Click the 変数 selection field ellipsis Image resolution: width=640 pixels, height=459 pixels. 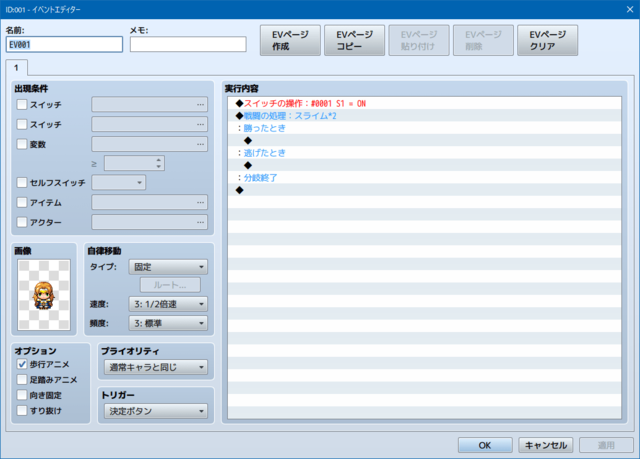click(200, 144)
